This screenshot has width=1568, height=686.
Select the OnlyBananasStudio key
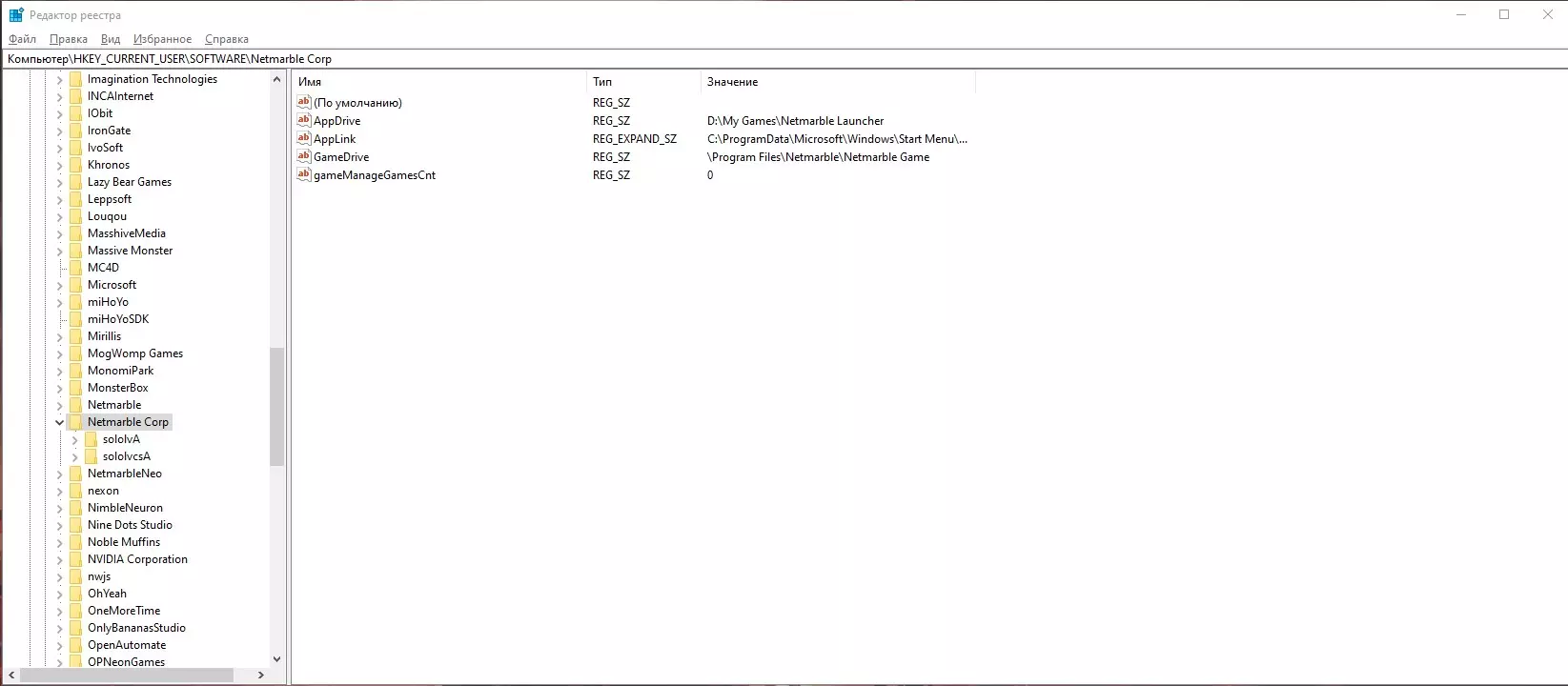[136, 628]
